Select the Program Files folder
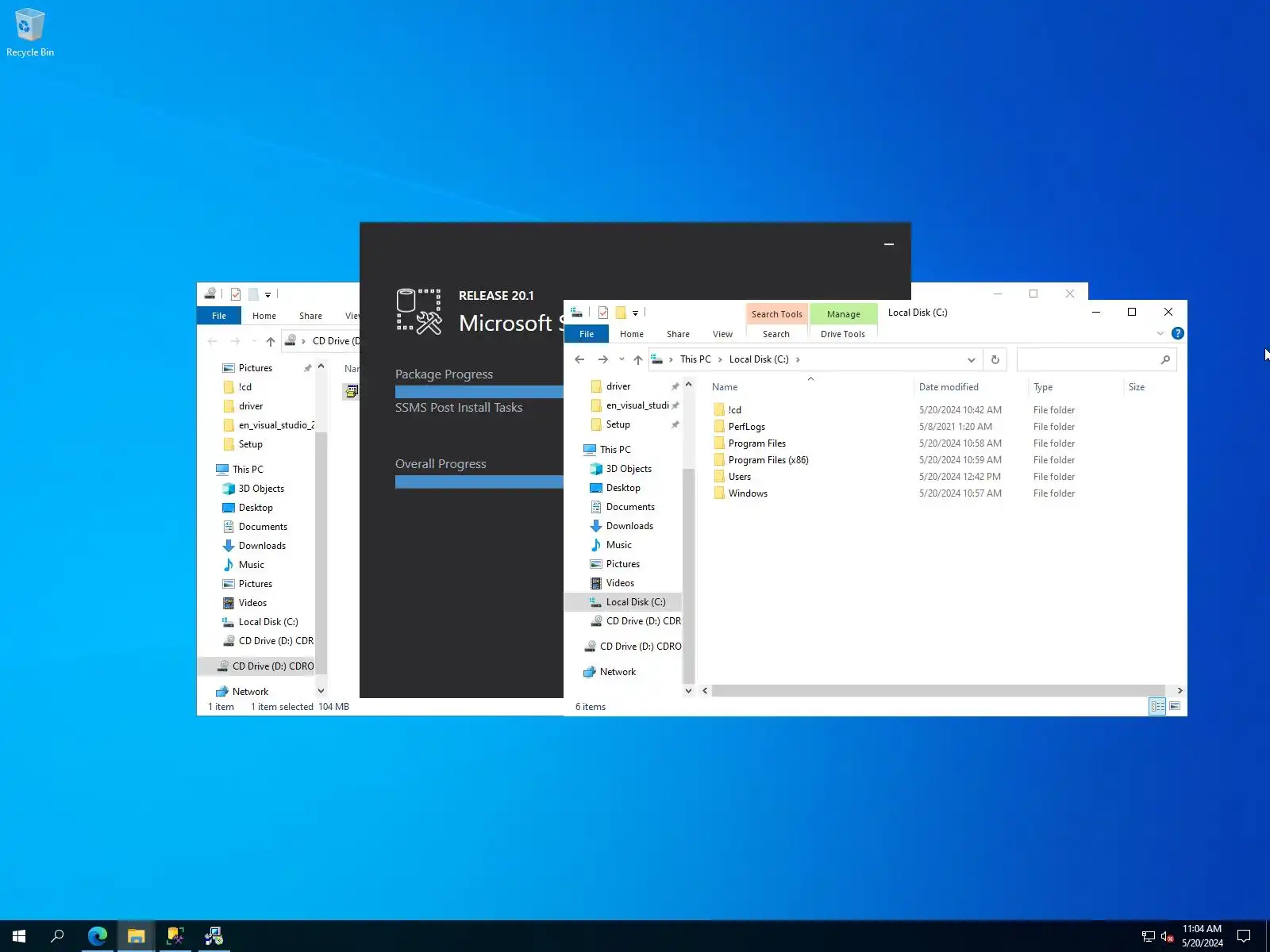The width and height of the screenshot is (1270, 952). (757, 443)
